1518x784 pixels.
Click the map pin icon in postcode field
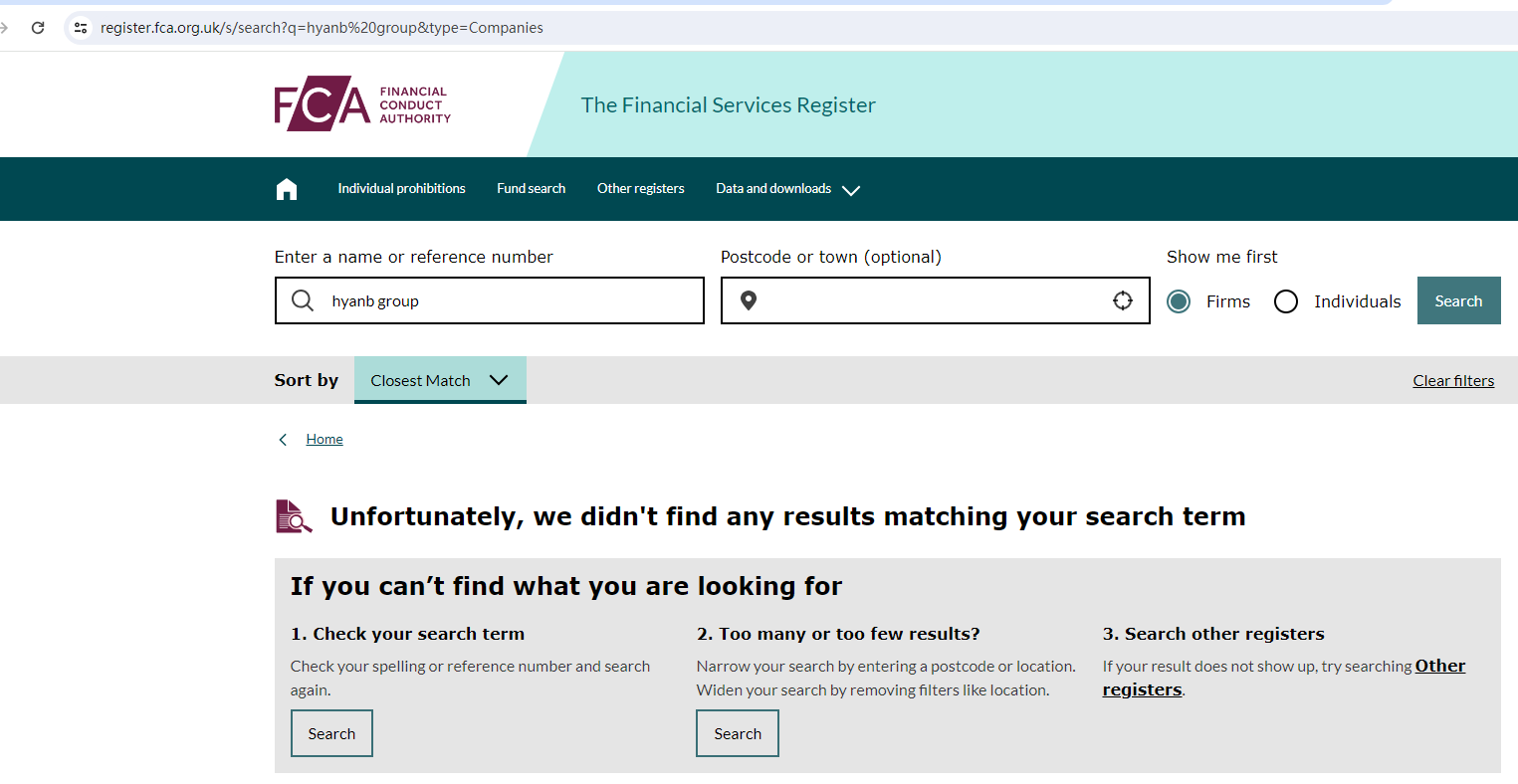749,300
